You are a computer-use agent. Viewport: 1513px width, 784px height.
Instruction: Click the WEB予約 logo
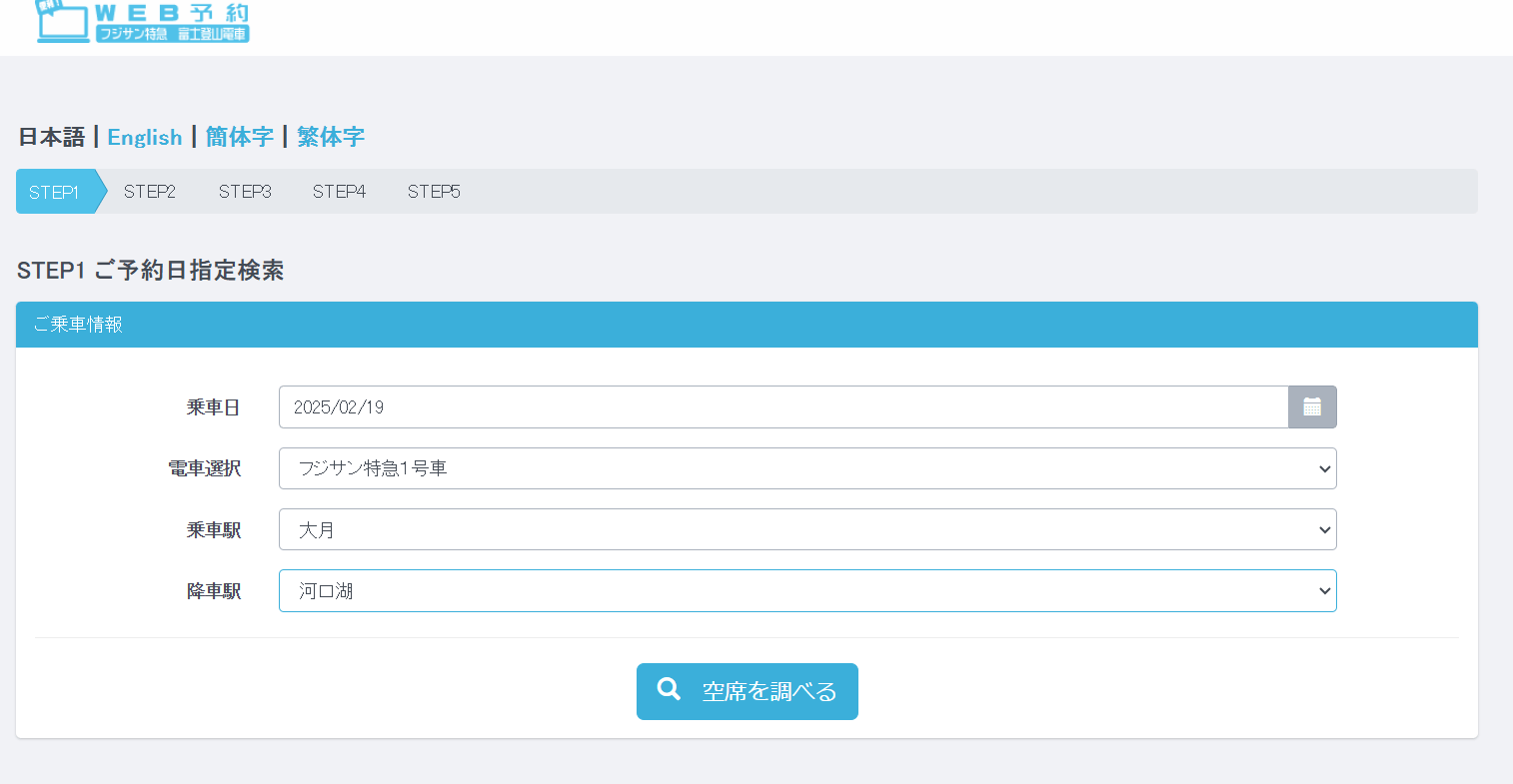click(x=143, y=22)
